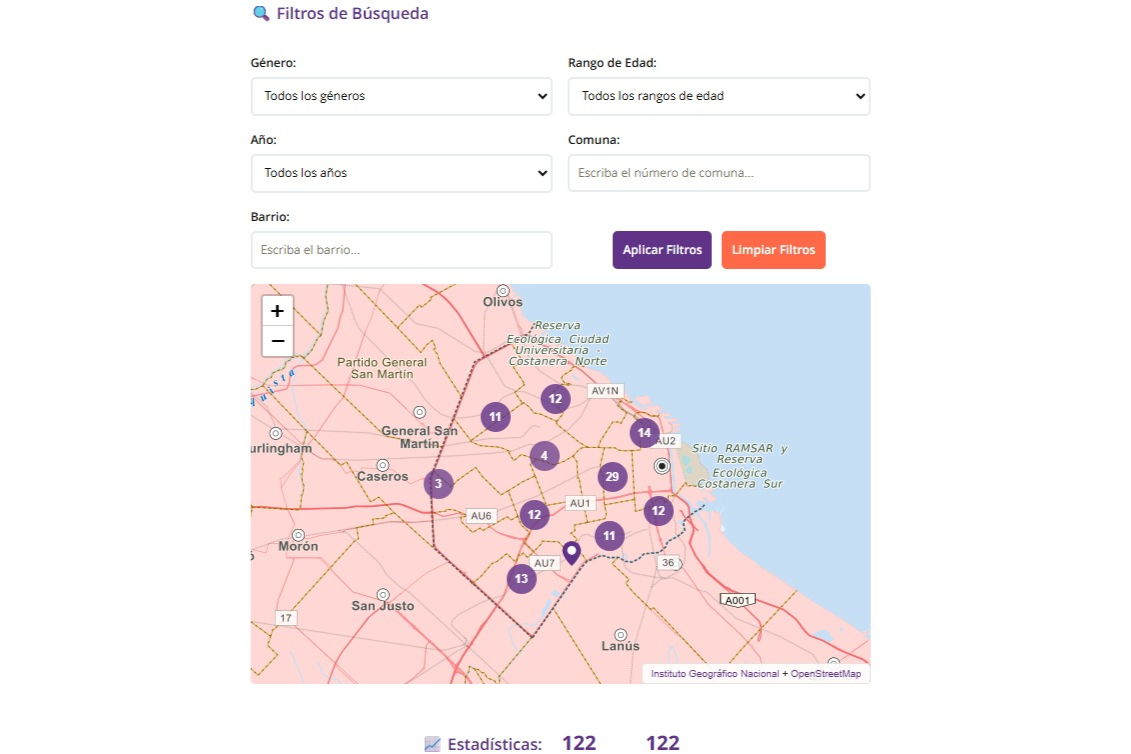Expand the Rango de Edad dropdown

pyautogui.click(x=718, y=96)
